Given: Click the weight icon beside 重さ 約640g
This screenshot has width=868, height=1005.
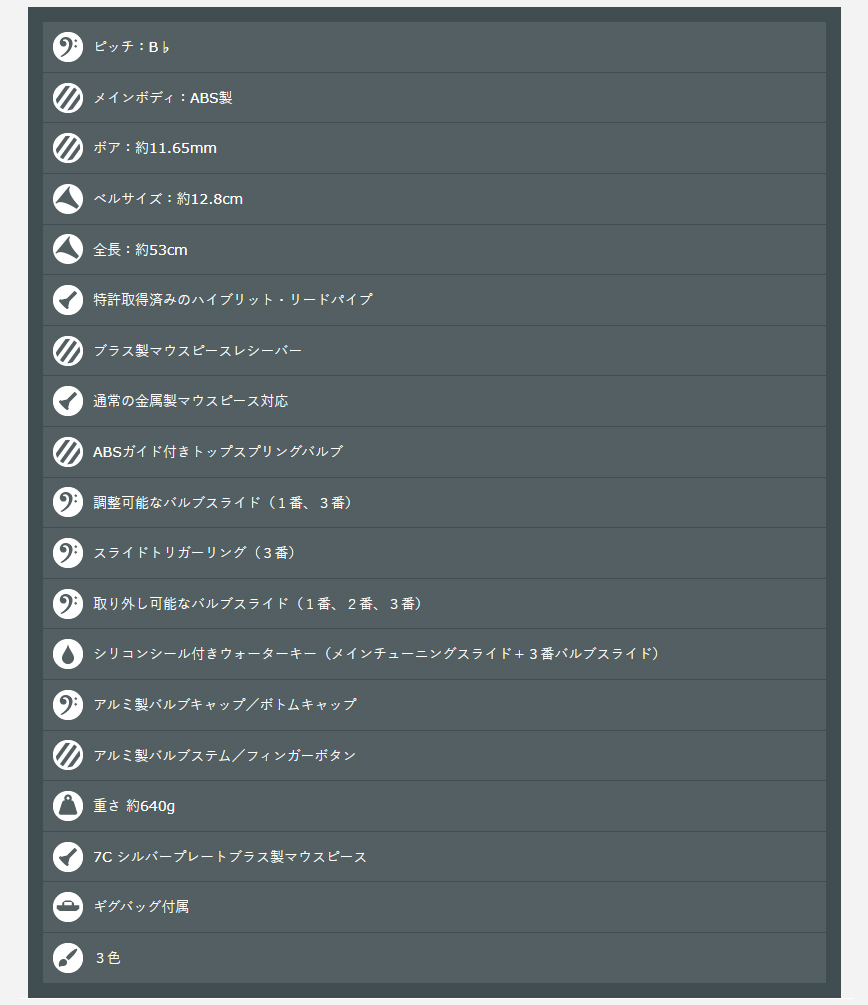Looking at the screenshot, I should point(68,806).
